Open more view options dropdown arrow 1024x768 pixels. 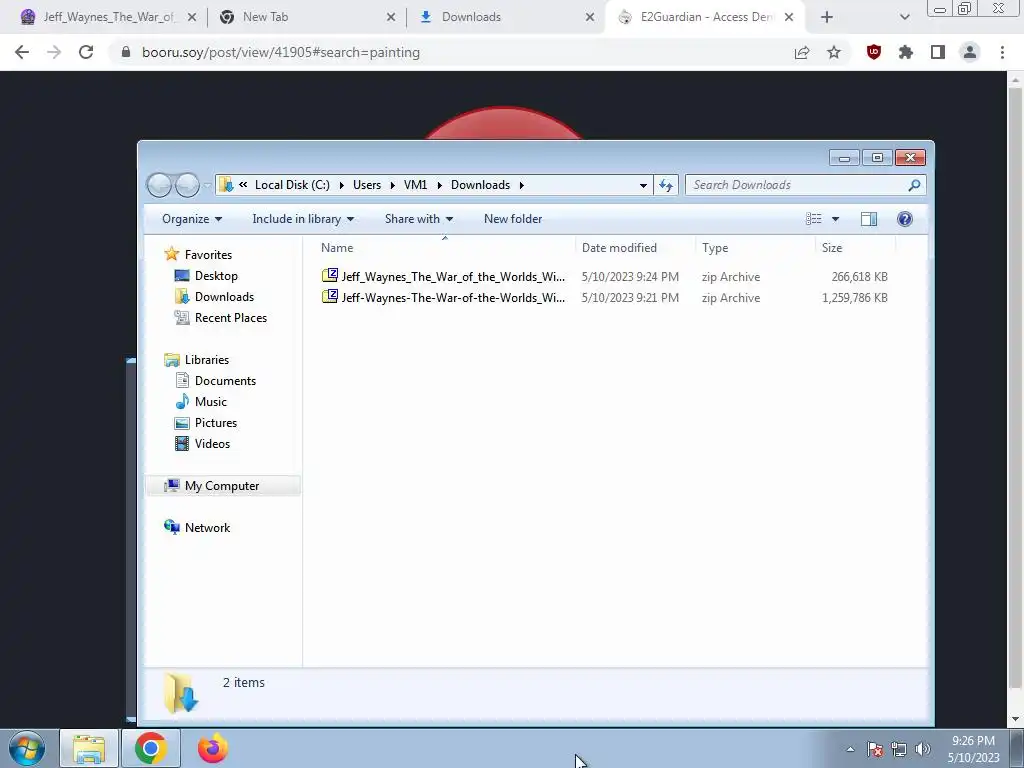click(x=835, y=219)
